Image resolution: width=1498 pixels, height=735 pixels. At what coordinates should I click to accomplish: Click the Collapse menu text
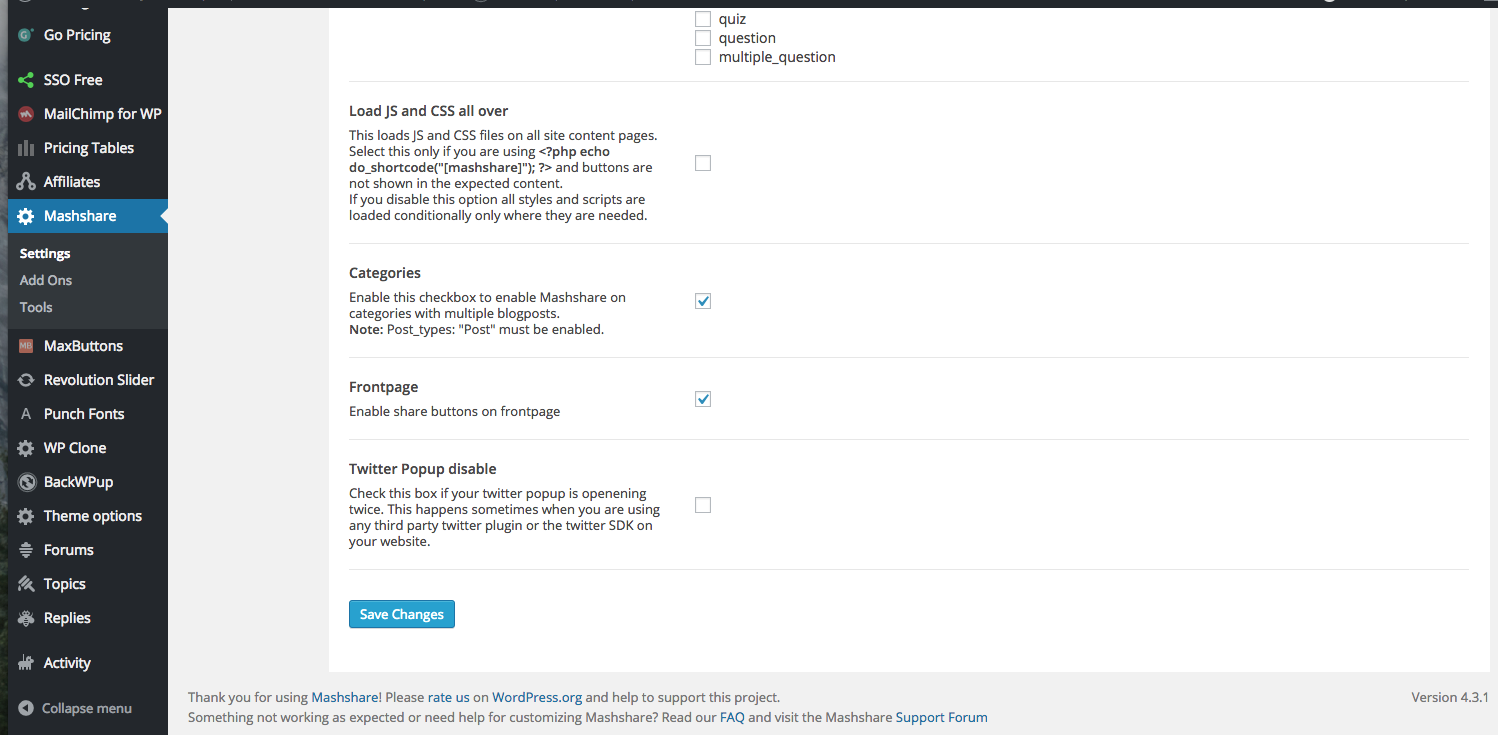87,708
